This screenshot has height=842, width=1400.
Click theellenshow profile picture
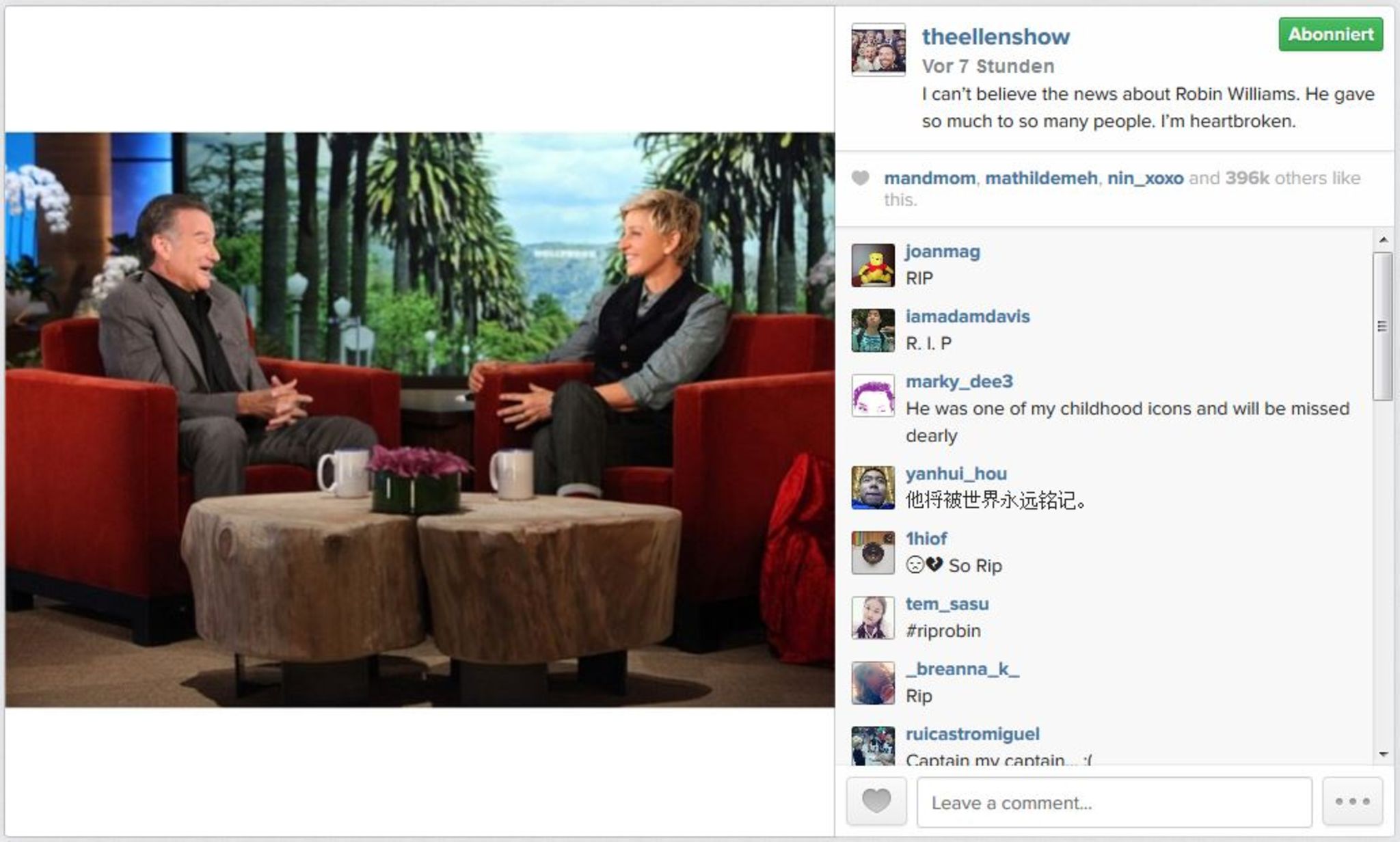point(878,49)
